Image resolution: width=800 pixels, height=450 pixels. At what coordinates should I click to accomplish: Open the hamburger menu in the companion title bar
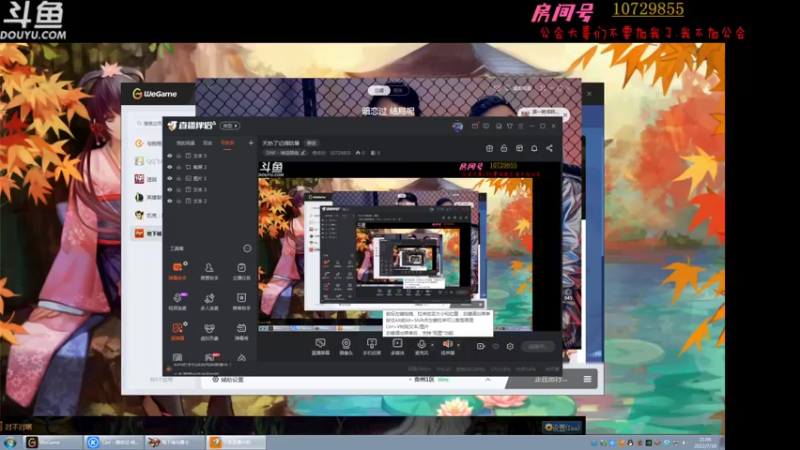(520, 126)
